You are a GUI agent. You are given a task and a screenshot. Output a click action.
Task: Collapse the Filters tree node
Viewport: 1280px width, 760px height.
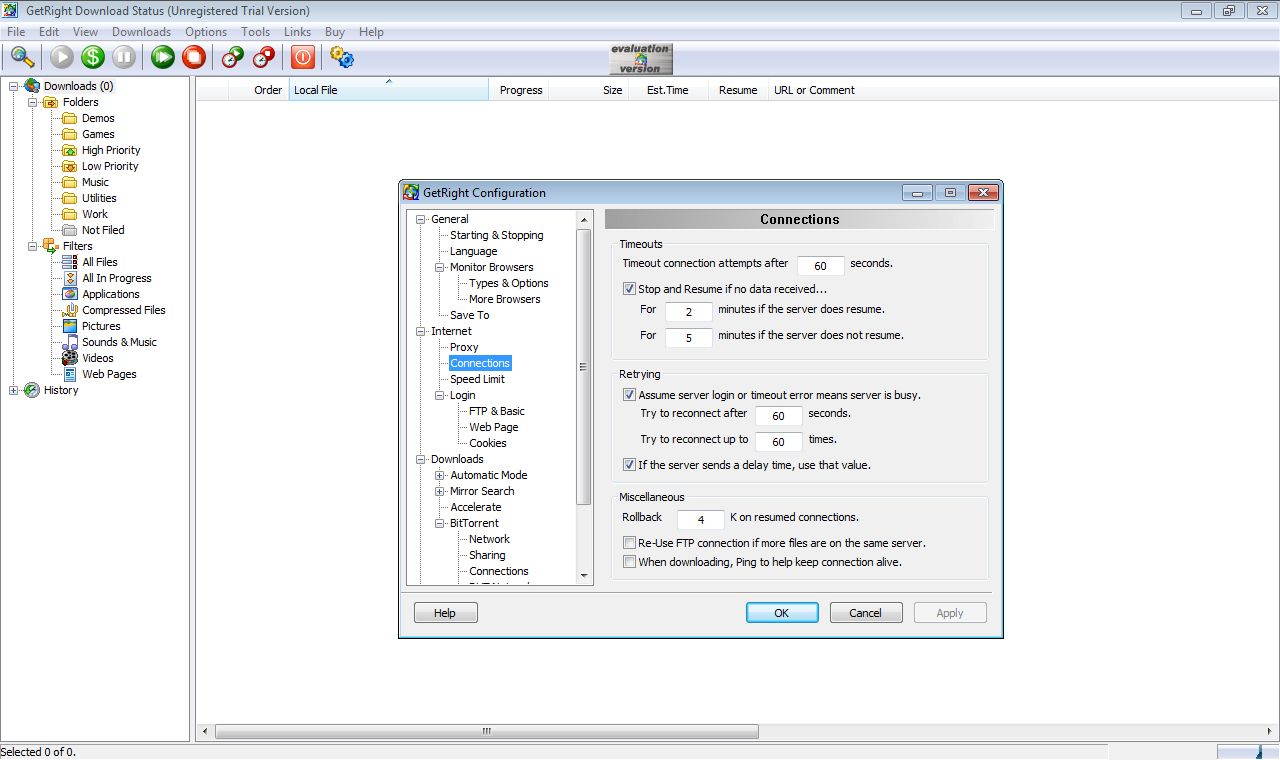tap(33, 246)
